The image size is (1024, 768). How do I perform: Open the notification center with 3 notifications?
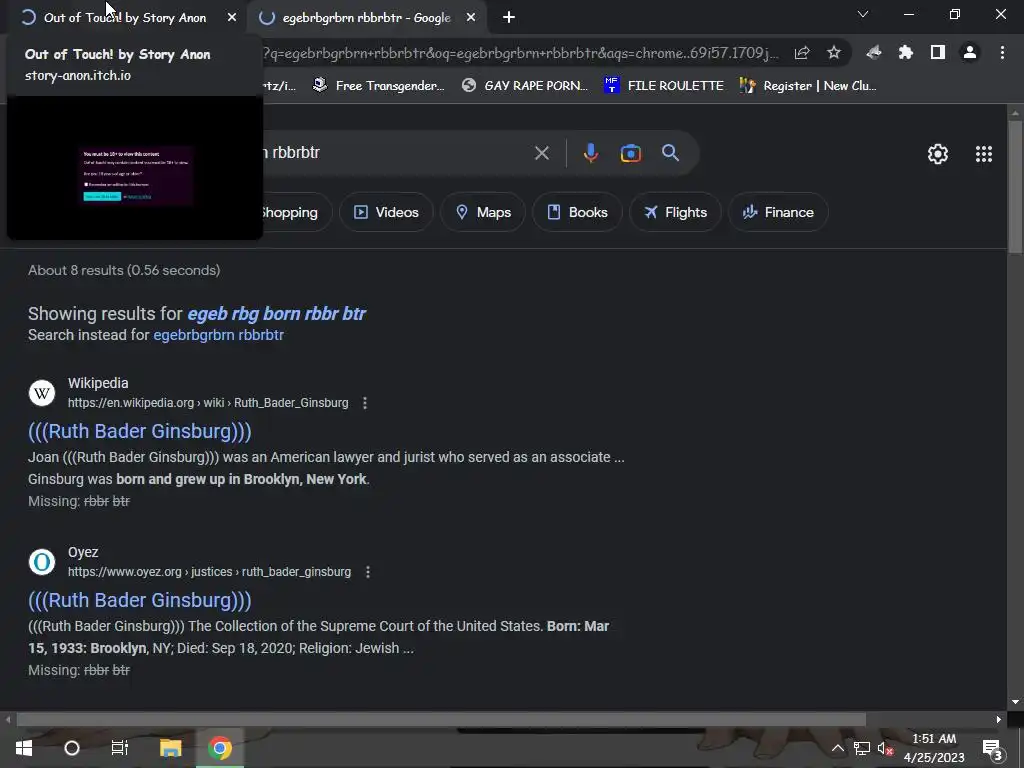[992, 748]
